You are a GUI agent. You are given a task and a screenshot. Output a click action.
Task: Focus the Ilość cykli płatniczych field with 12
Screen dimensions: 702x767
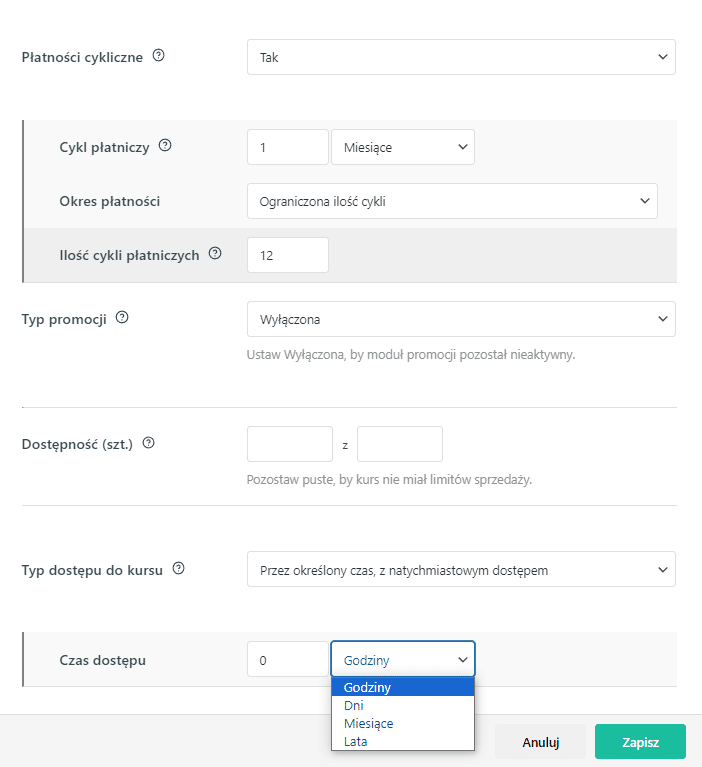point(288,255)
